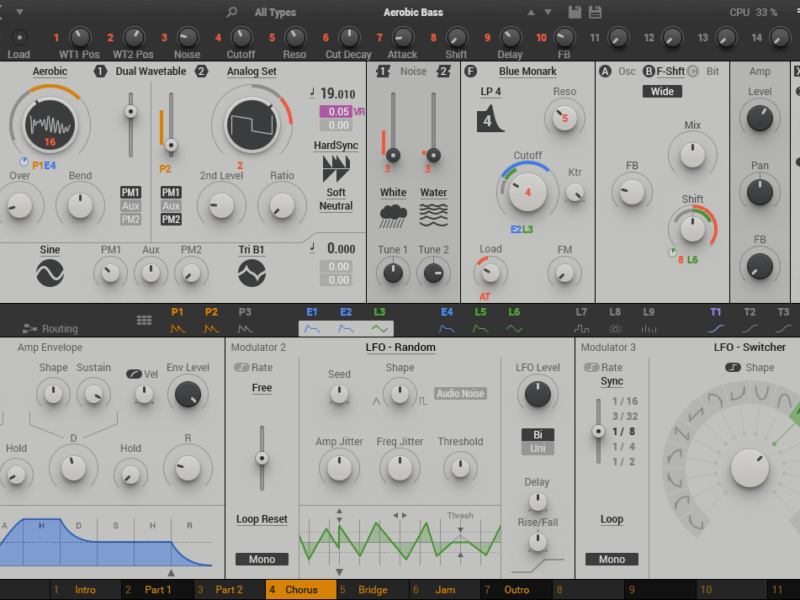Open the Blue Monark filter type menu
The image size is (800, 600).
point(527,72)
